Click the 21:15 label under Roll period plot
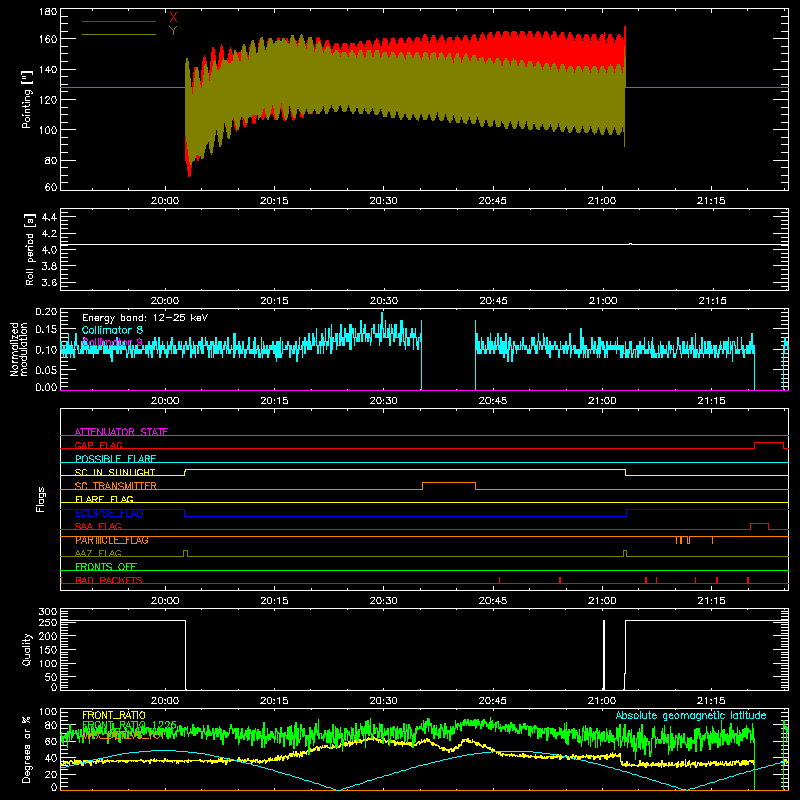Viewport: 800px width, 800px height. click(x=712, y=301)
